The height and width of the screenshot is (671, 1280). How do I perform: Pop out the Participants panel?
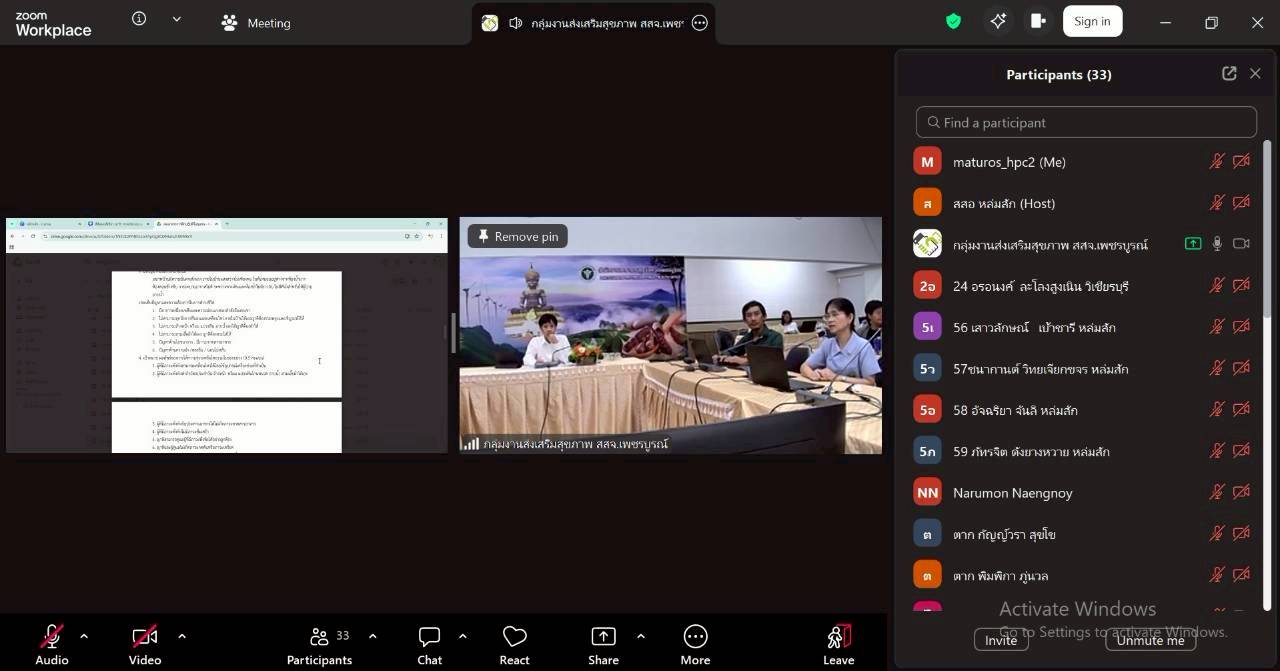1229,74
